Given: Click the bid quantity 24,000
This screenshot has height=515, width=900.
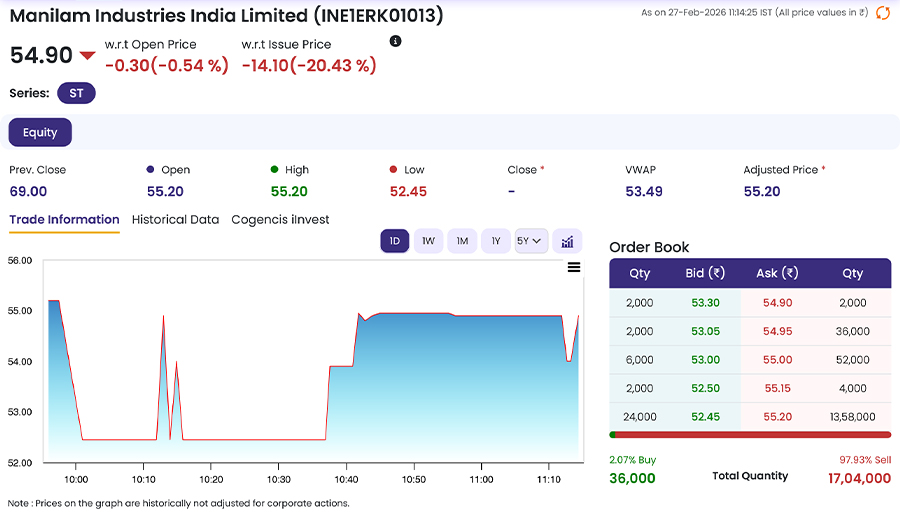Looking at the screenshot, I should click(x=640, y=417).
